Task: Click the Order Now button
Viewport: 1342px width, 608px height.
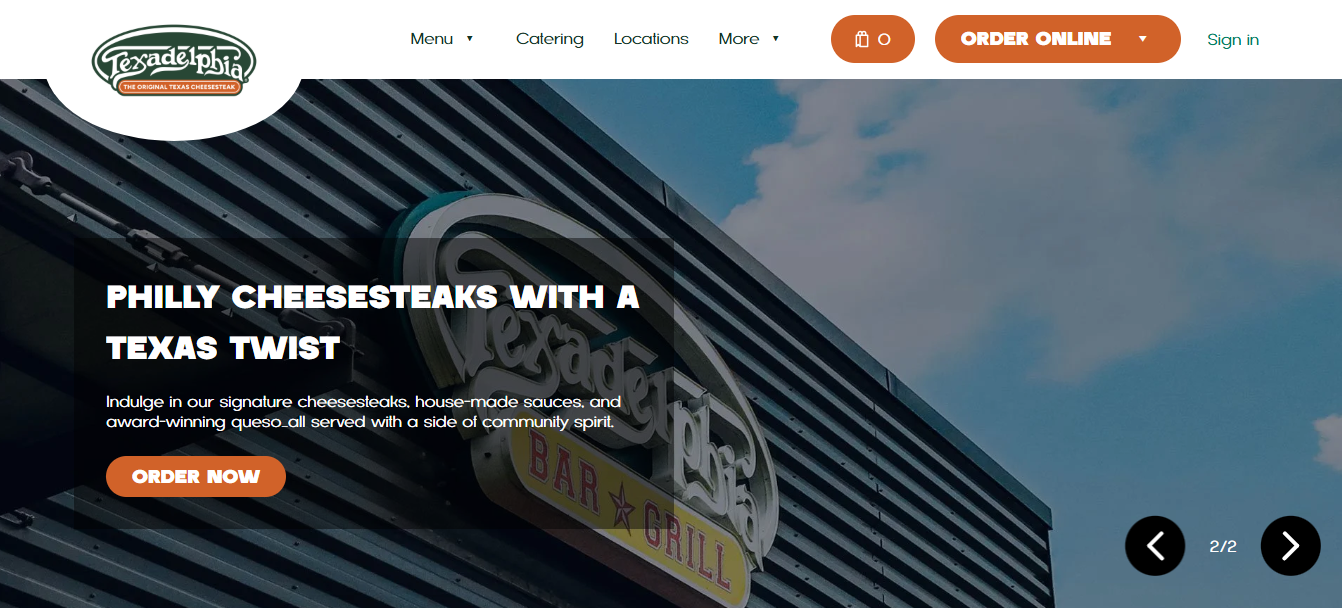Action: [x=196, y=477]
